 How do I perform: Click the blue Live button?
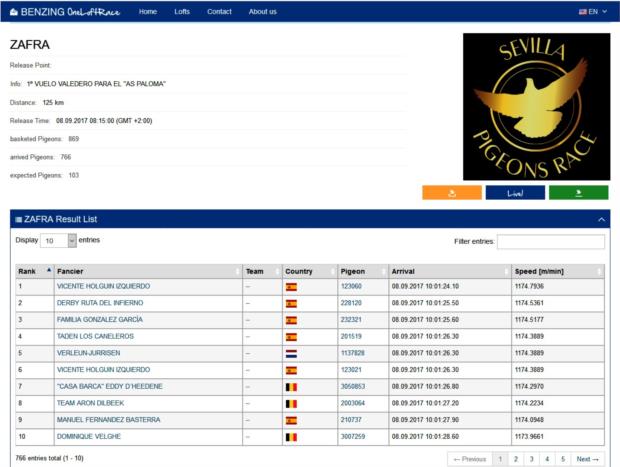(x=515, y=193)
